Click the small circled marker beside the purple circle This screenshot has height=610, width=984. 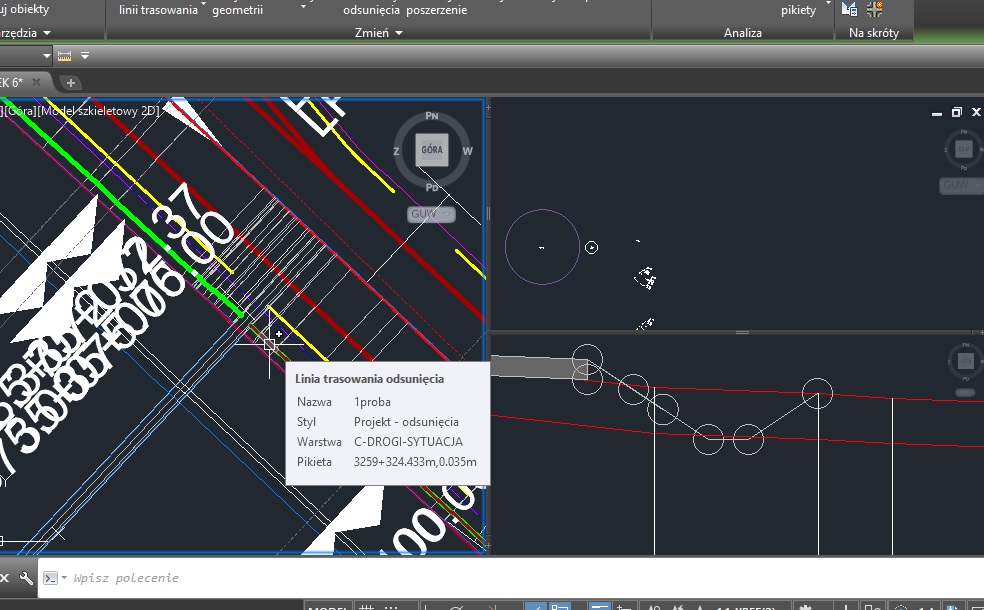coord(591,248)
